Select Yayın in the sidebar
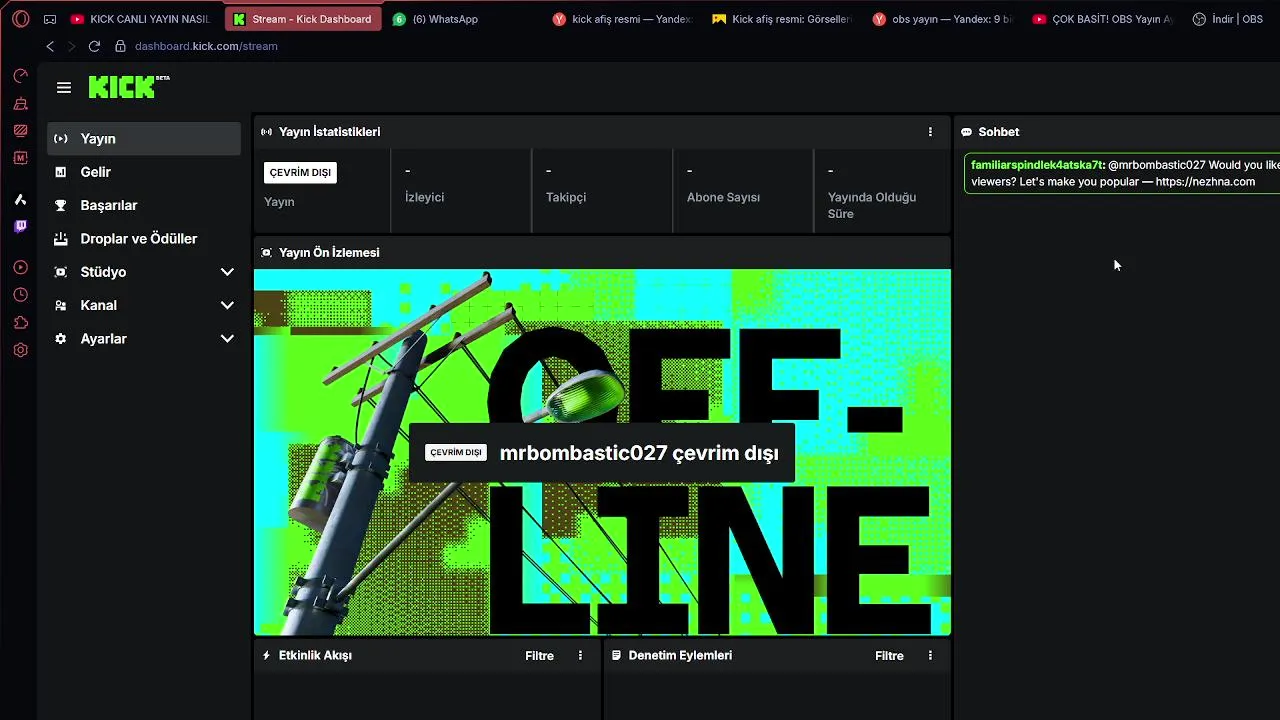Screen dimensions: 1280x720 tap(144, 139)
